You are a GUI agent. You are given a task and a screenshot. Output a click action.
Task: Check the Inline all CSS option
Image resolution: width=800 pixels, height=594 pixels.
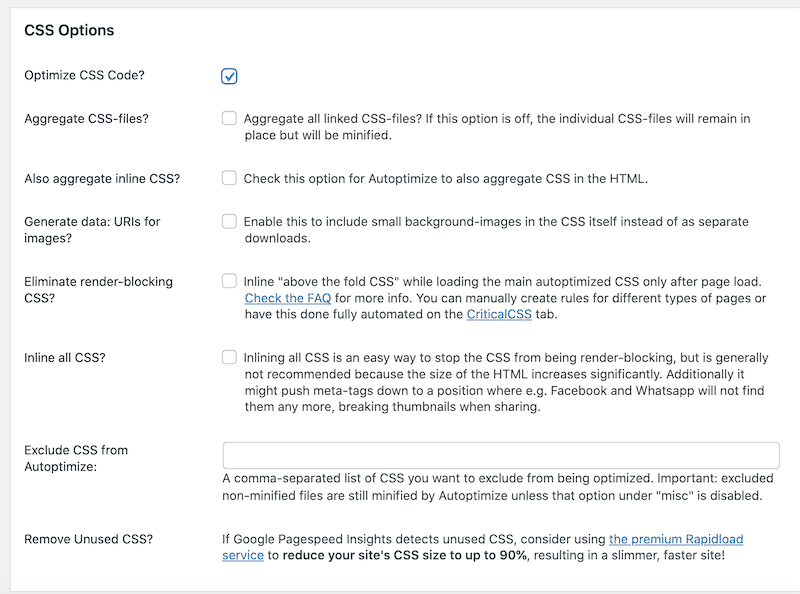point(229,357)
